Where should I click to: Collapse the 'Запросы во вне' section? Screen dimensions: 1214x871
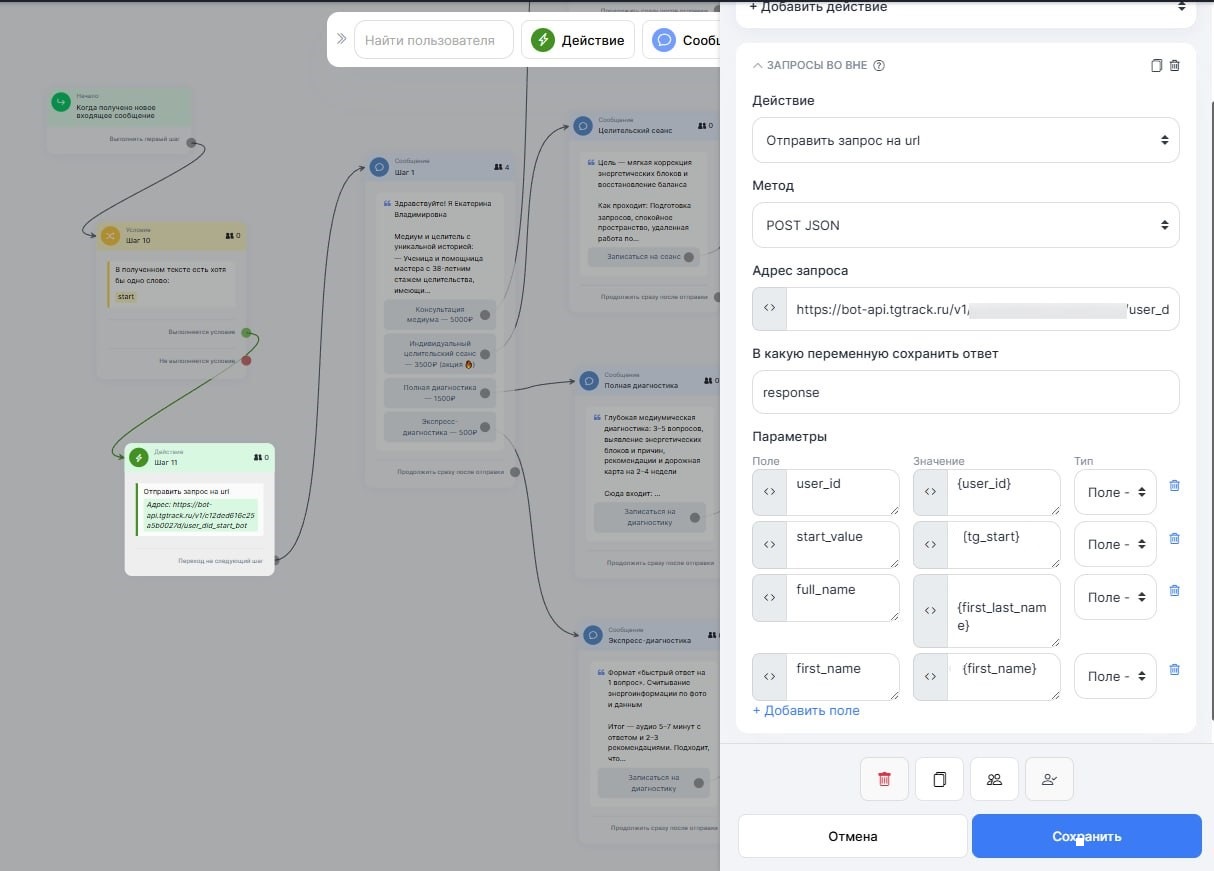coord(758,66)
